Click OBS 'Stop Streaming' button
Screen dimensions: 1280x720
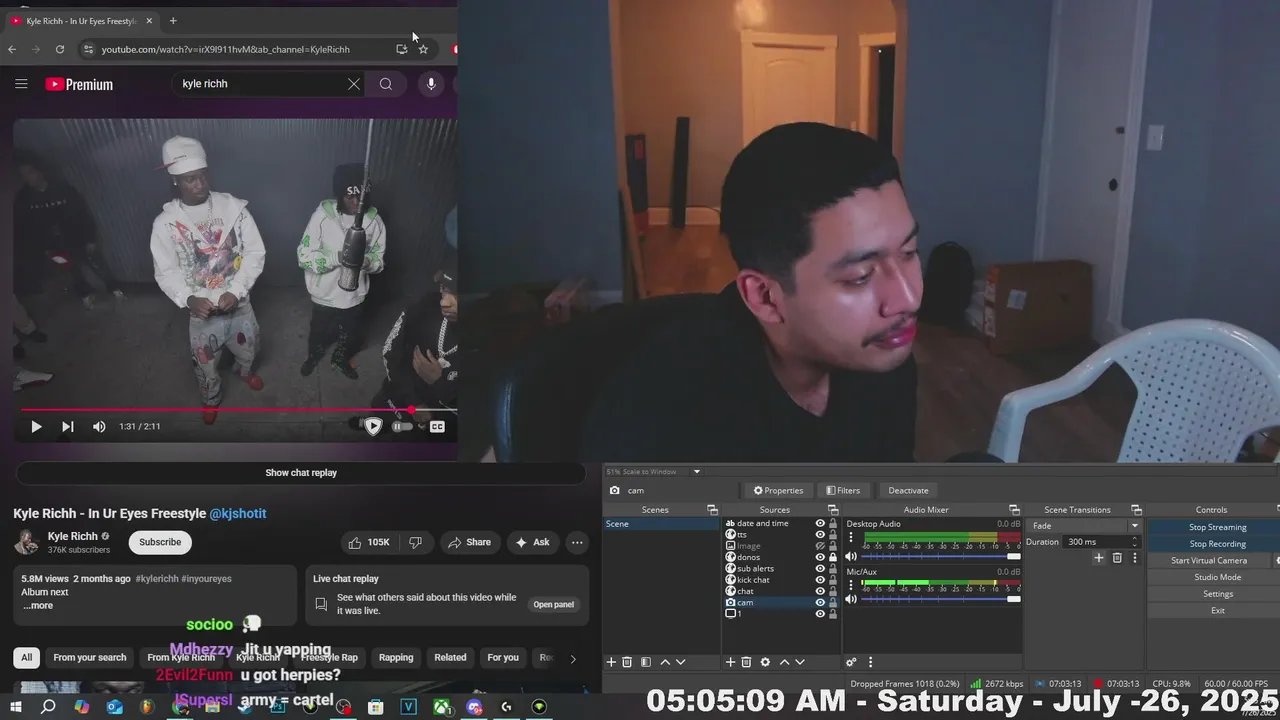pyautogui.click(x=1217, y=527)
